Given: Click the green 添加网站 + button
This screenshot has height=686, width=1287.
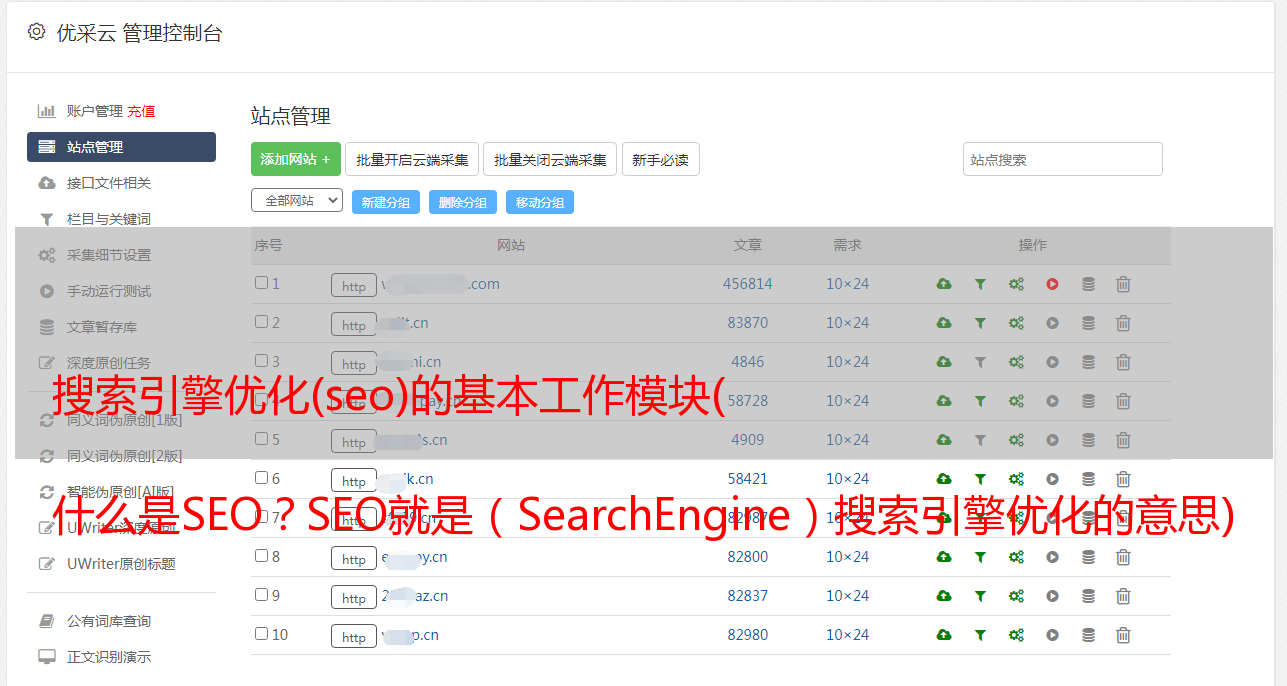Looking at the screenshot, I should coord(296,159).
